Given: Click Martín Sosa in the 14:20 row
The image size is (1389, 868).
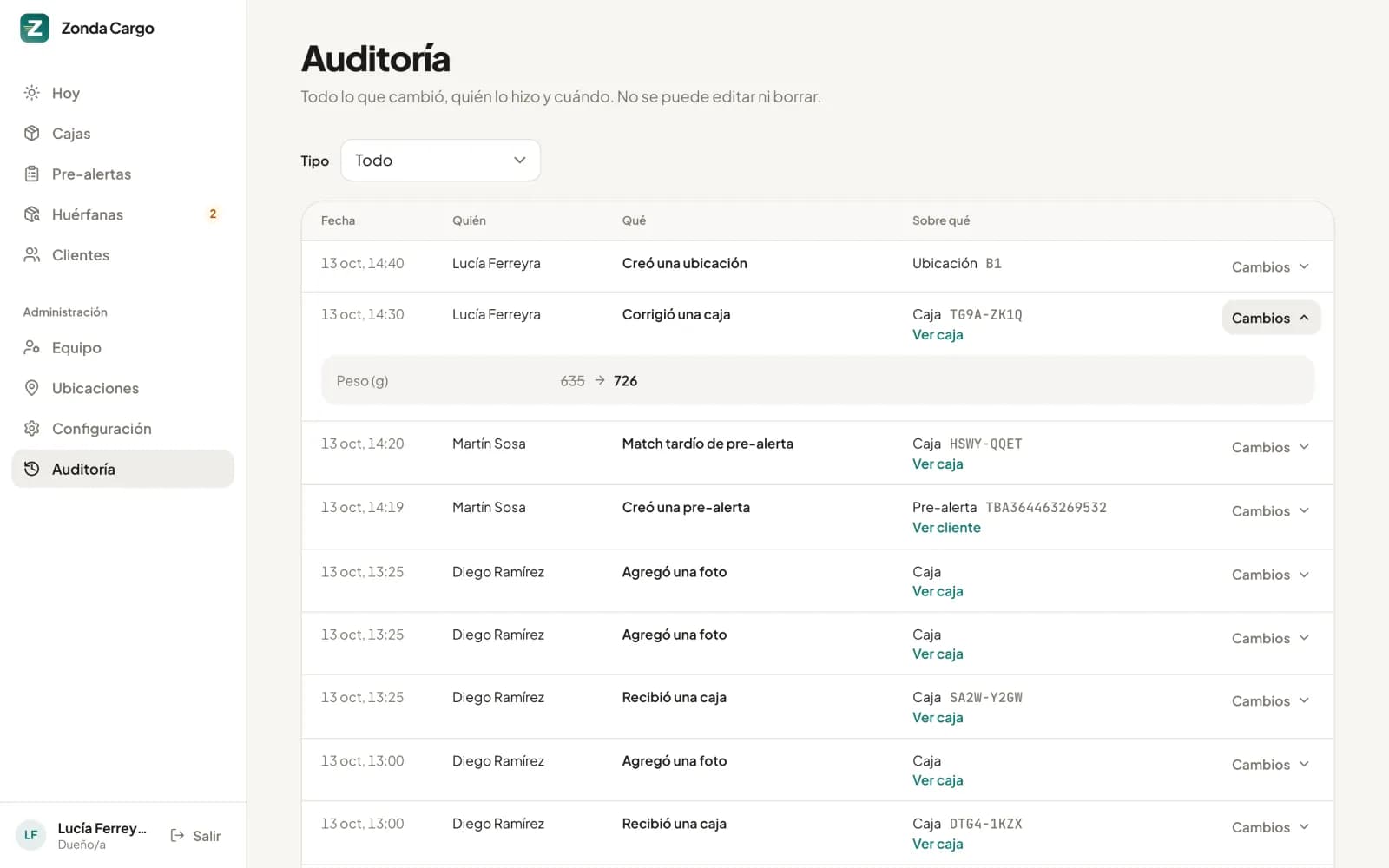Looking at the screenshot, I should tap(489, 444).
